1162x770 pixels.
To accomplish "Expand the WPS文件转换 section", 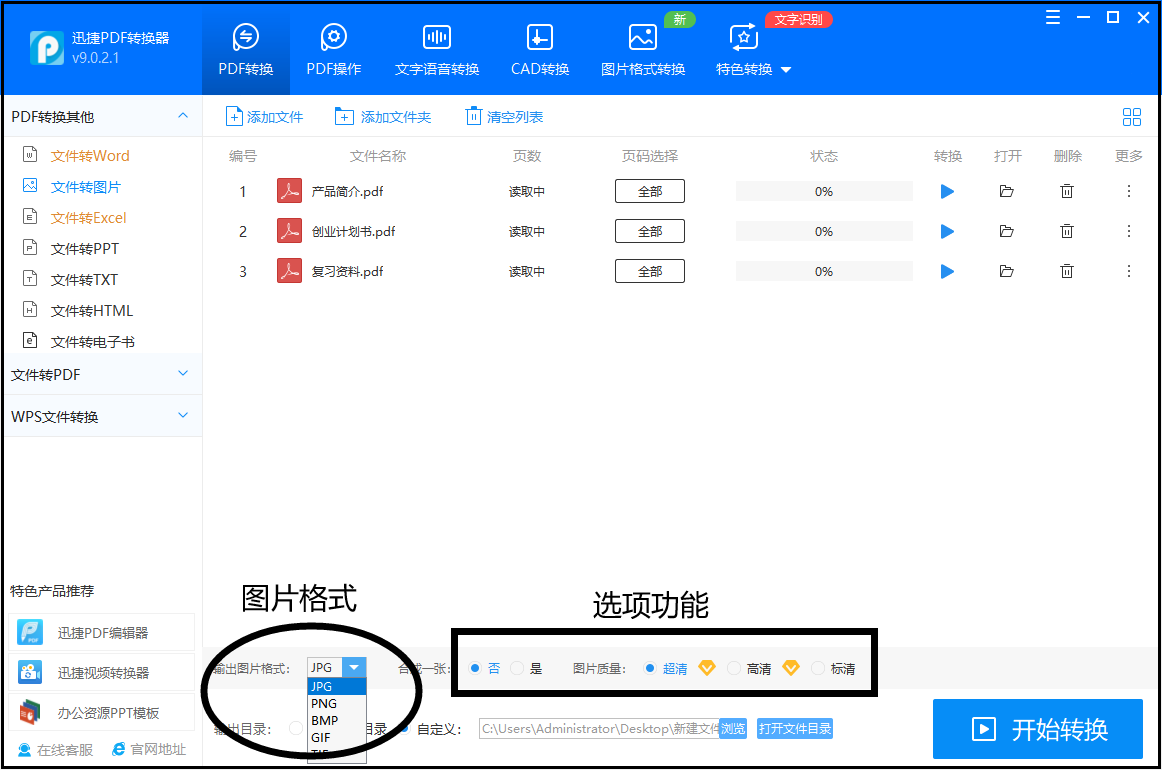I will tap(183, 415).
